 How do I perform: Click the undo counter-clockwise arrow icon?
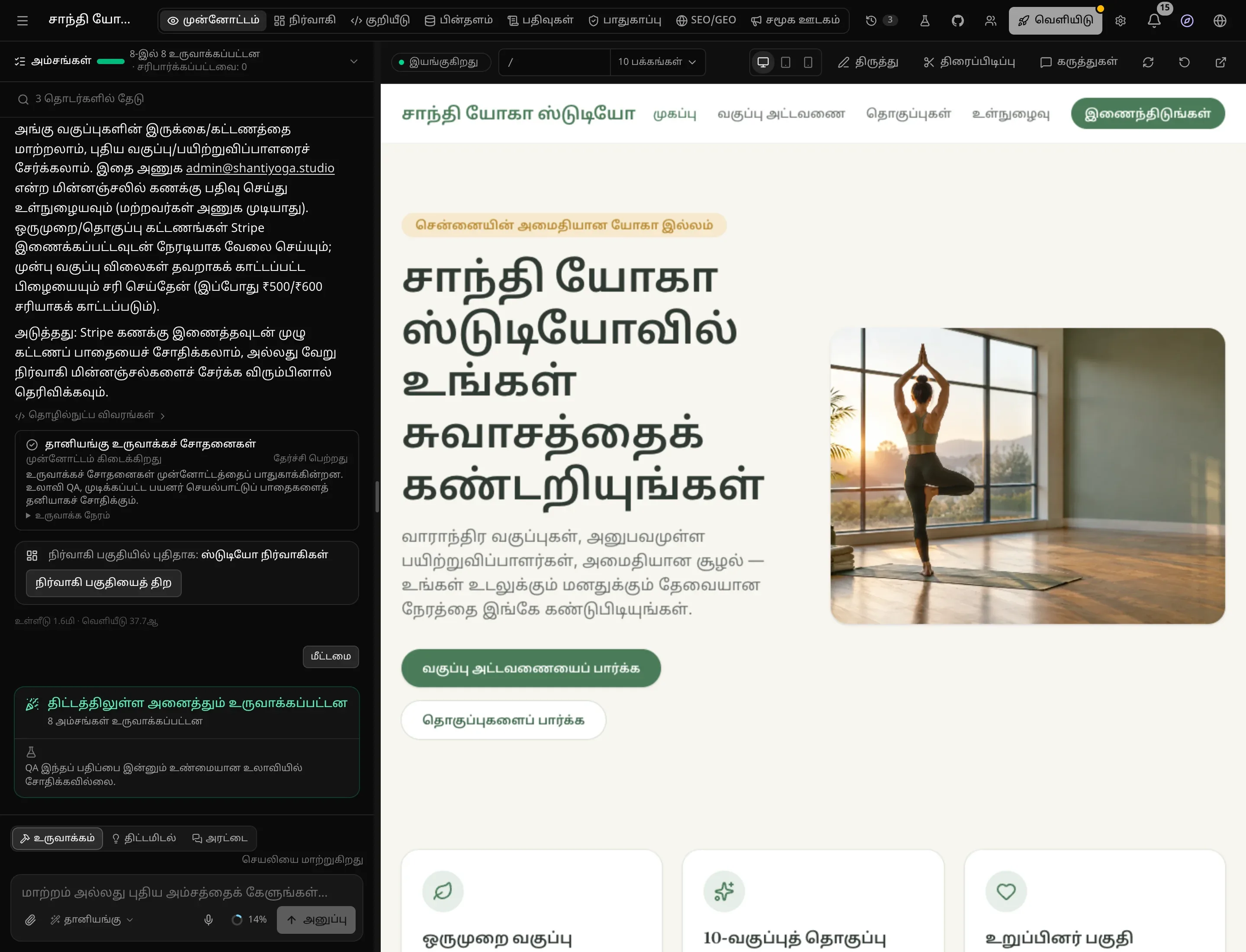pyautogui.click(x=1184, y=62)
